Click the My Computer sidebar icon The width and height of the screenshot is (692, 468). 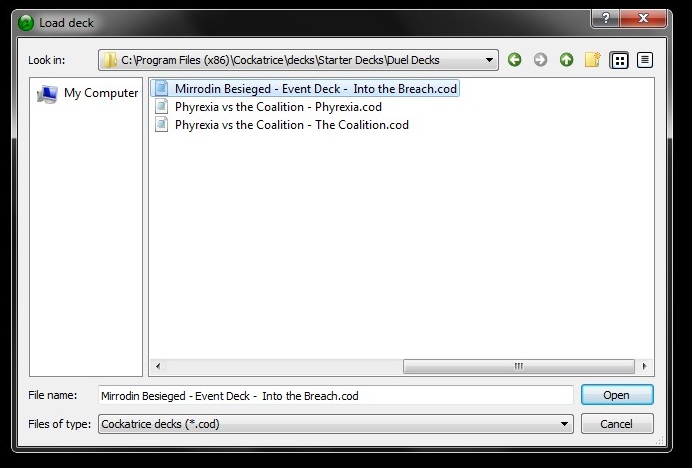(x=47, y=94)
